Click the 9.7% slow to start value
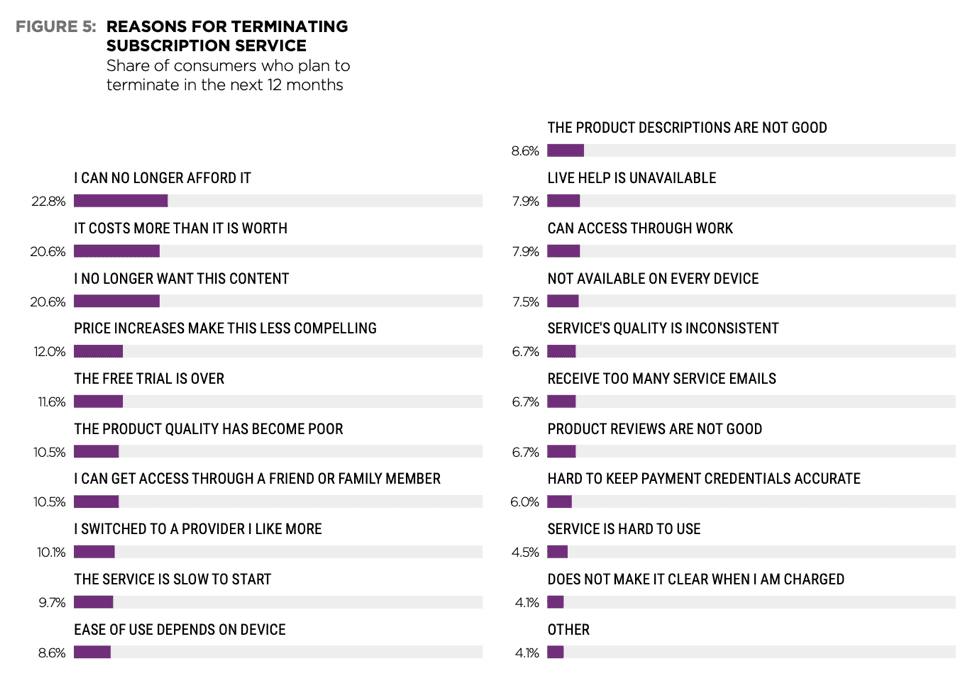Image resolution: width=974 pixels, height=679 pixels. point(51,603)
